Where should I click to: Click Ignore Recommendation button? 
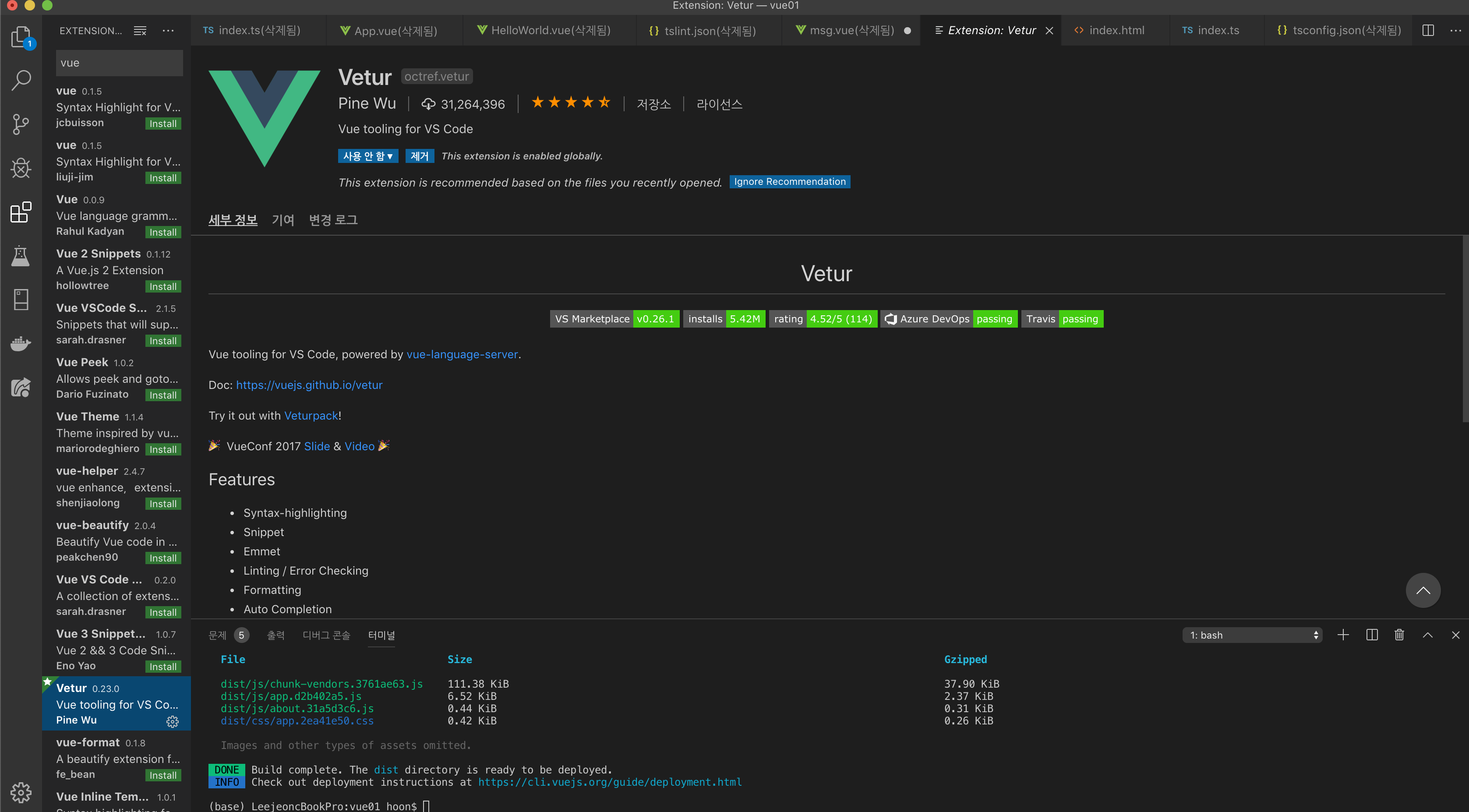click(789, 181)
